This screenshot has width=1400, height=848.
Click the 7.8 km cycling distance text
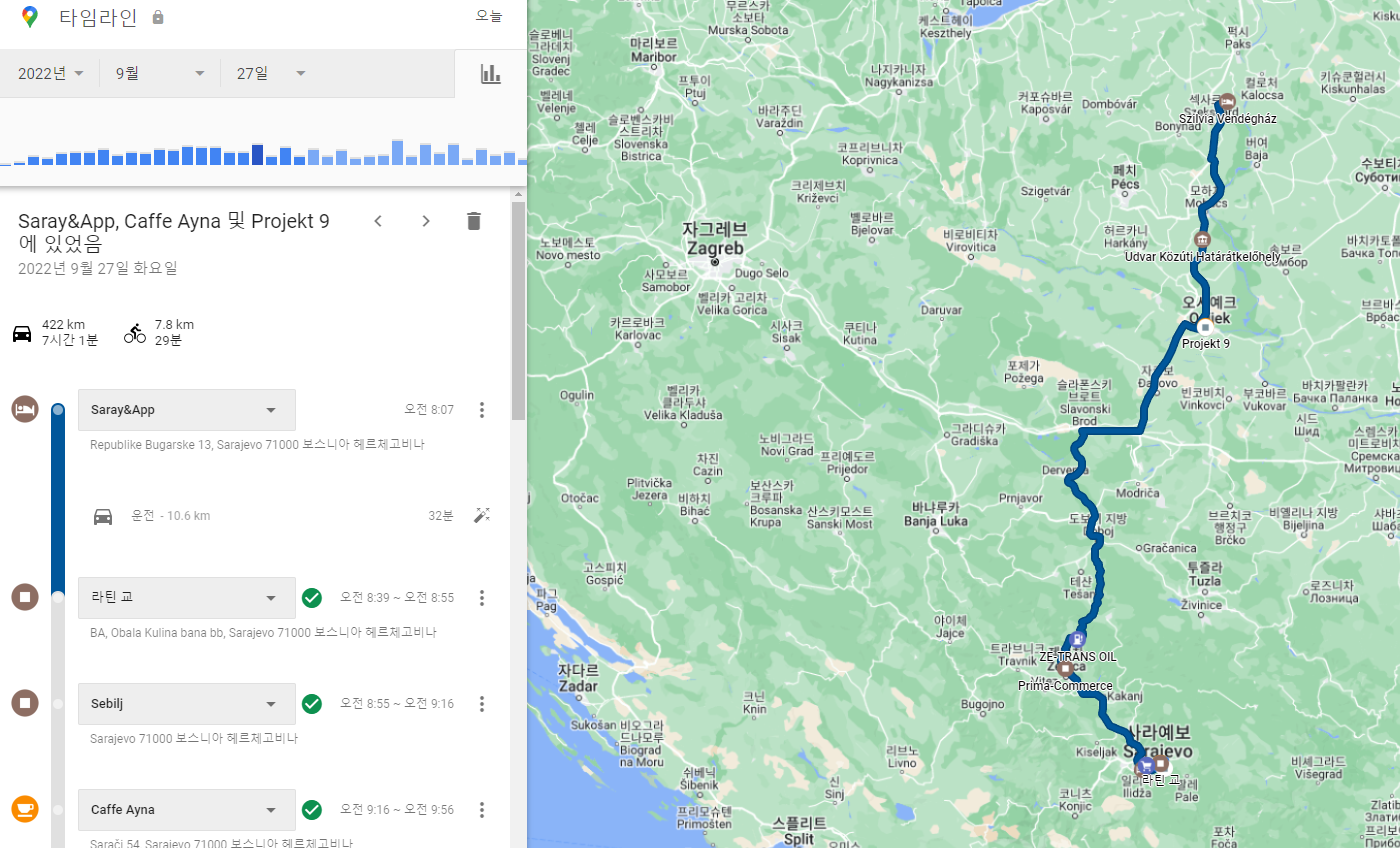point(174,325)
